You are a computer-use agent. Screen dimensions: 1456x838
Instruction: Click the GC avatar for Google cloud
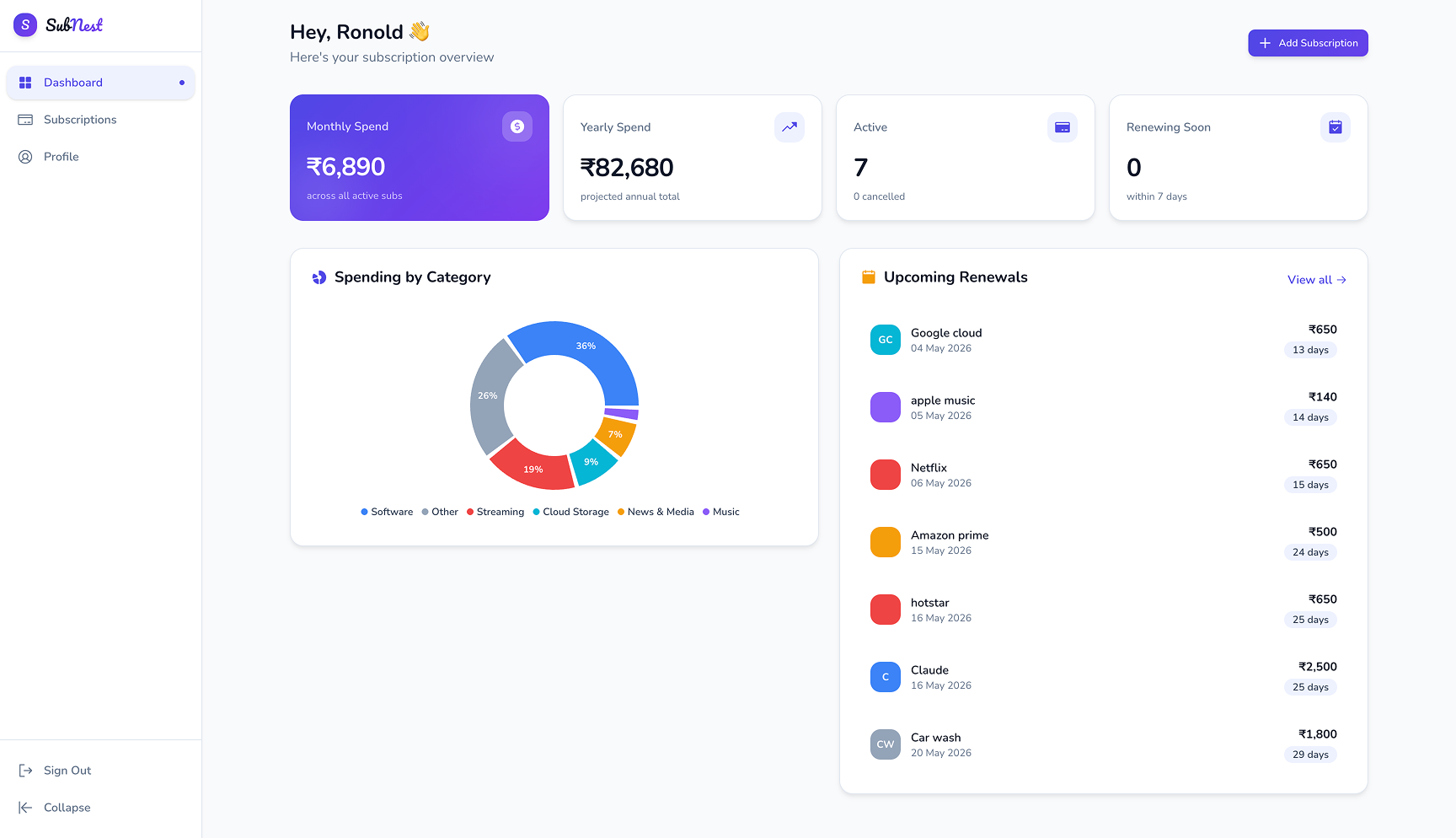click(x=886, y=340)
